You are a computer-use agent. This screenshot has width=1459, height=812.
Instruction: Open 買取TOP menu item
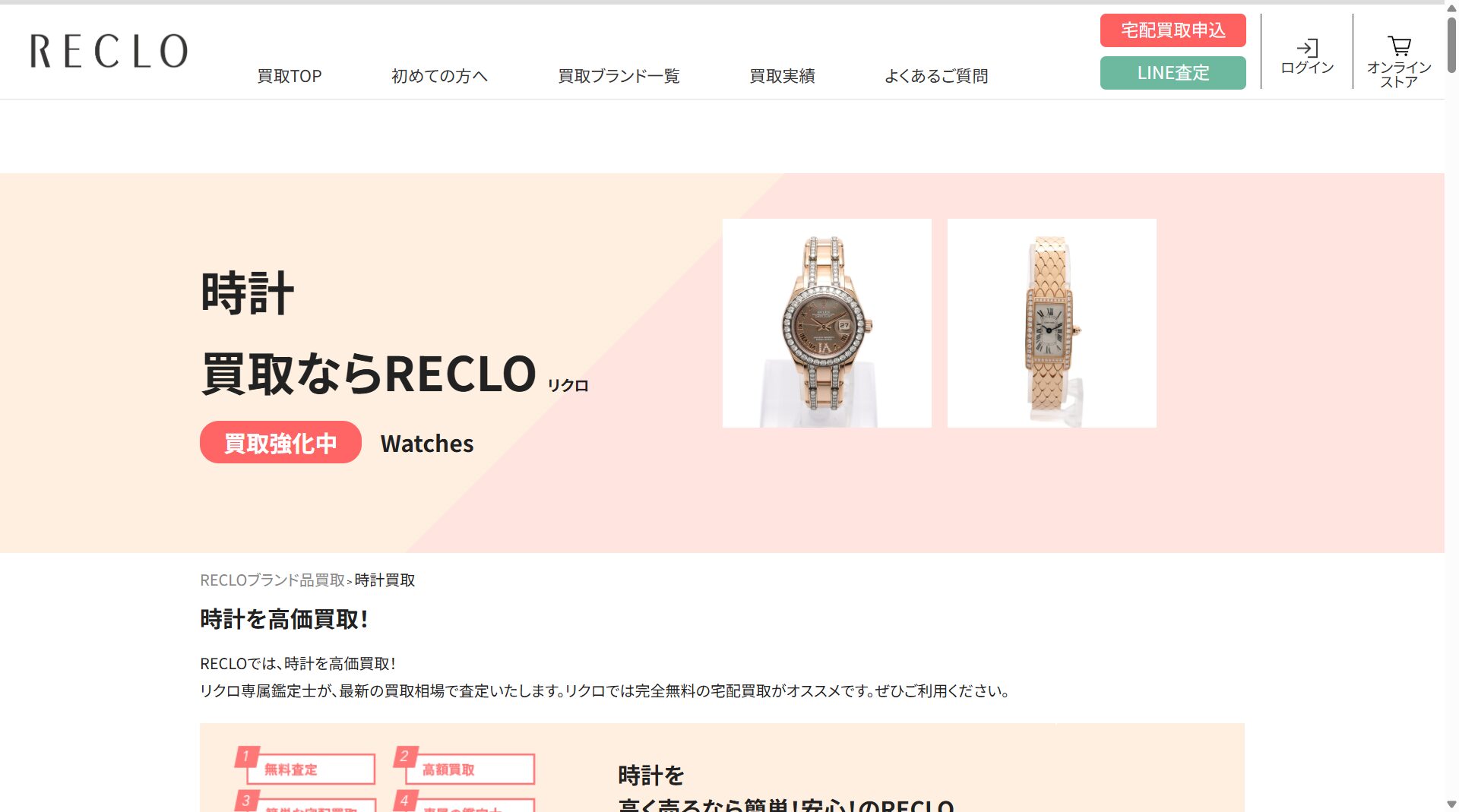tap(290, 76)
